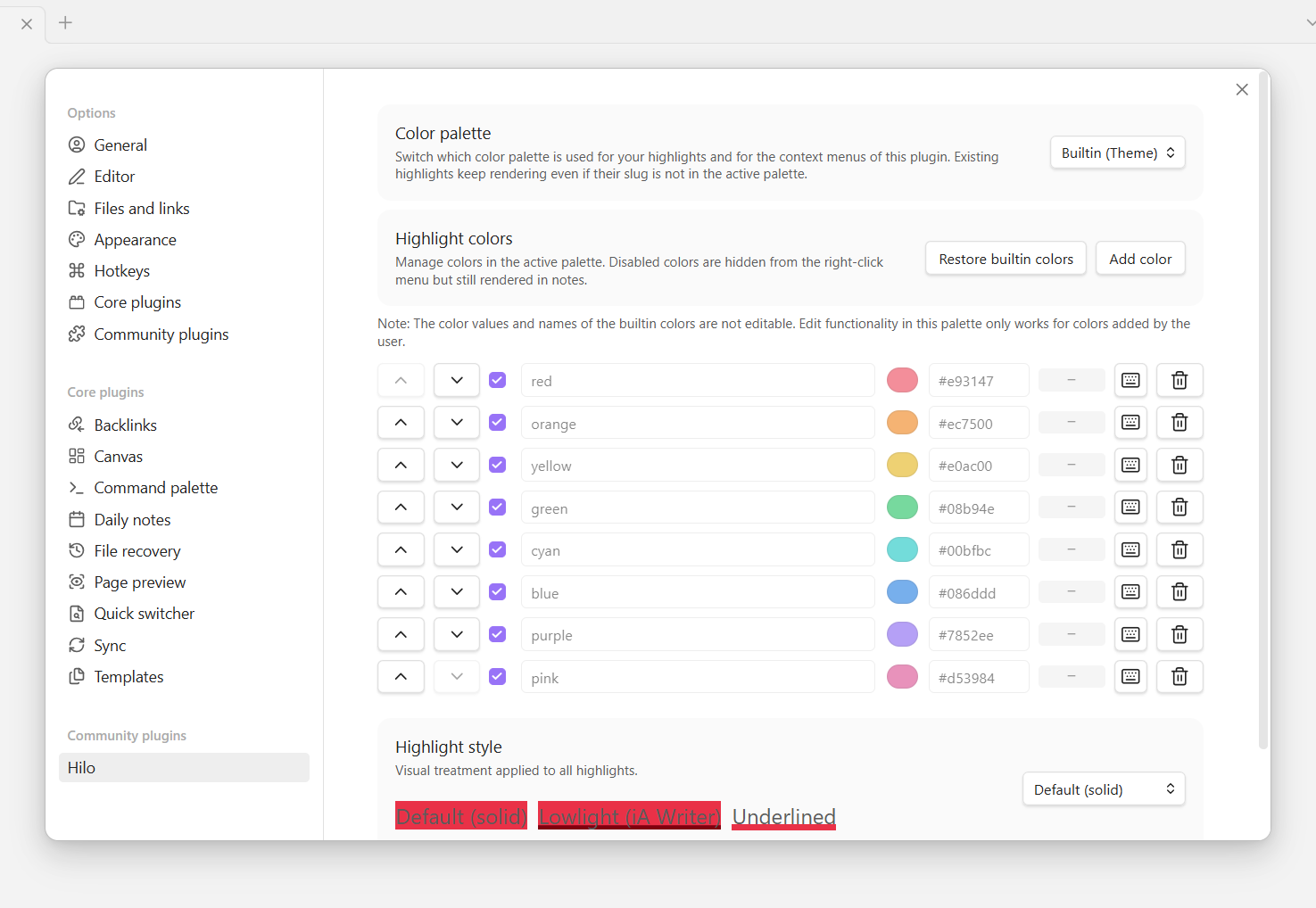Close the current tab

27,24
